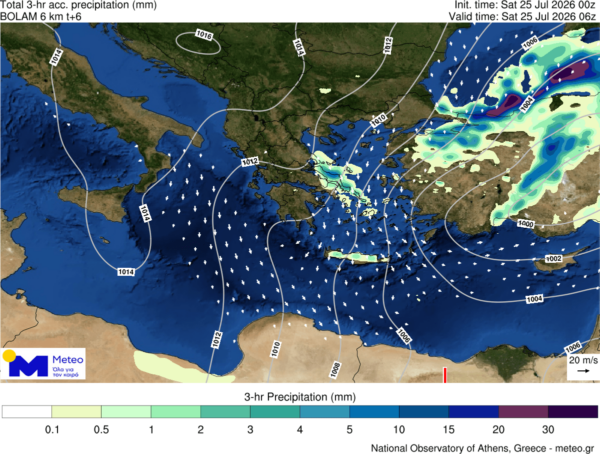Click the blue 5-10 mm legend swatch
Screen dimensions: 600x454
click(374, 412)
